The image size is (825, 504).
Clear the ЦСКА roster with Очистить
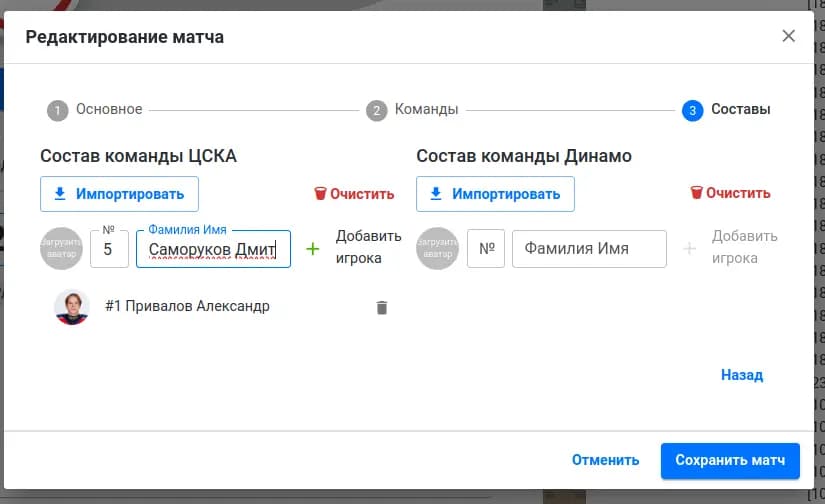[x=354, y=194]
